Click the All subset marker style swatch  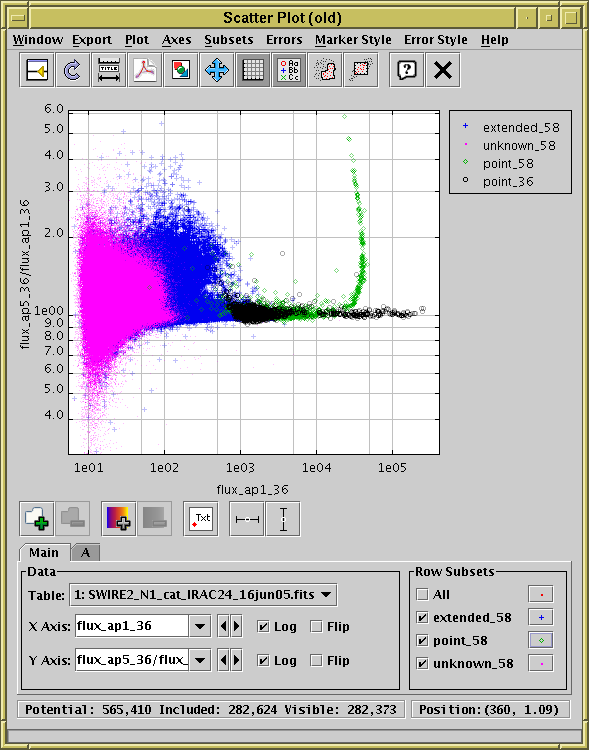pyautogui.click(x=541, y=595)
